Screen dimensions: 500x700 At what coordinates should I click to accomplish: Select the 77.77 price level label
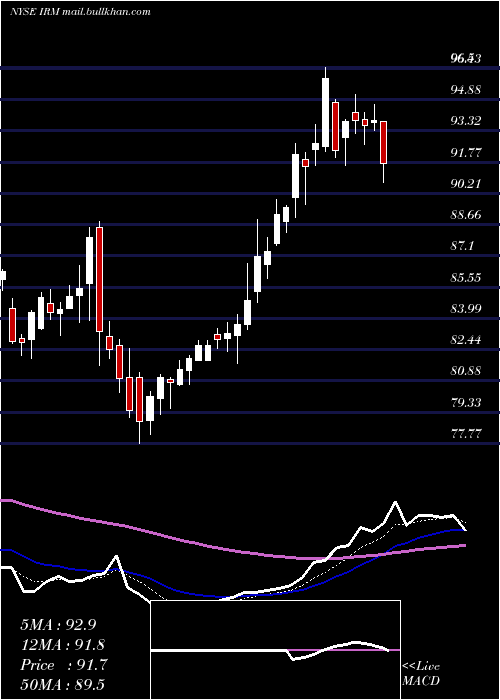coord(466,433)
